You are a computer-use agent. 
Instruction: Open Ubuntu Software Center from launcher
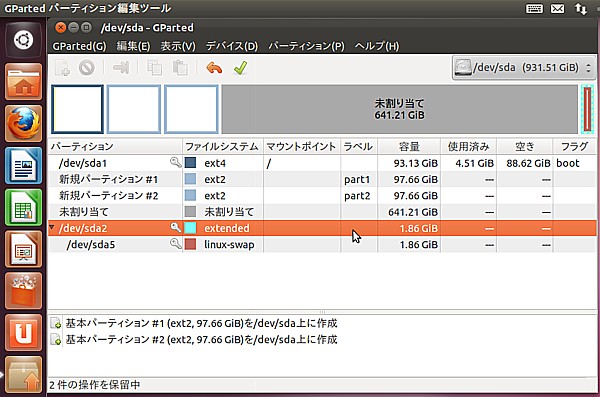pos(23,291)
